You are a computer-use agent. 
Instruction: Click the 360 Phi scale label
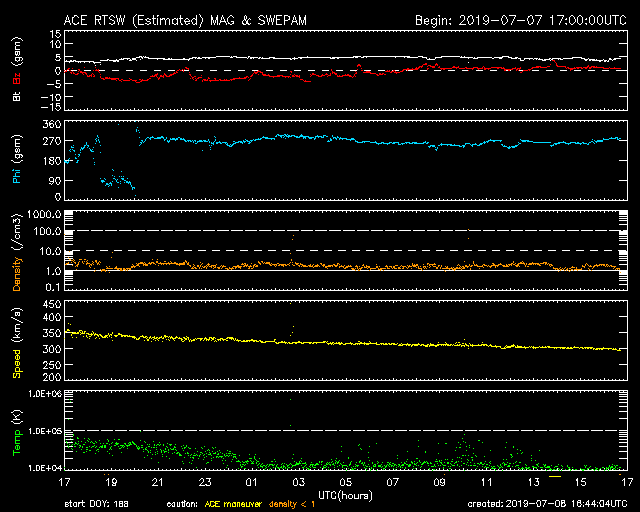52,124
